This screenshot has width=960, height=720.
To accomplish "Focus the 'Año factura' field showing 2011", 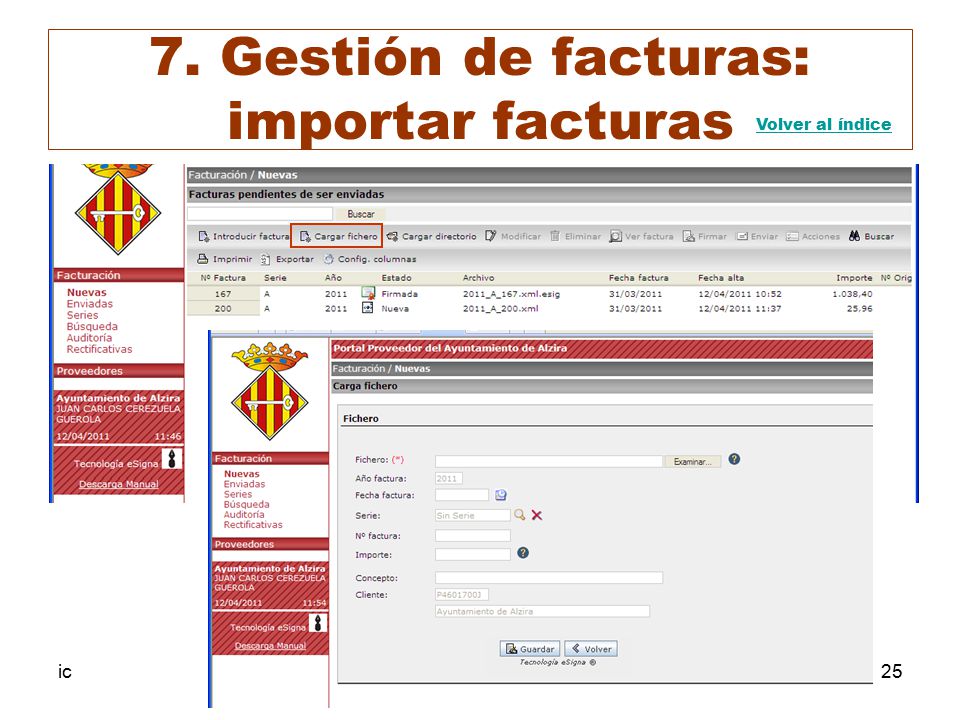I will 449,479.
